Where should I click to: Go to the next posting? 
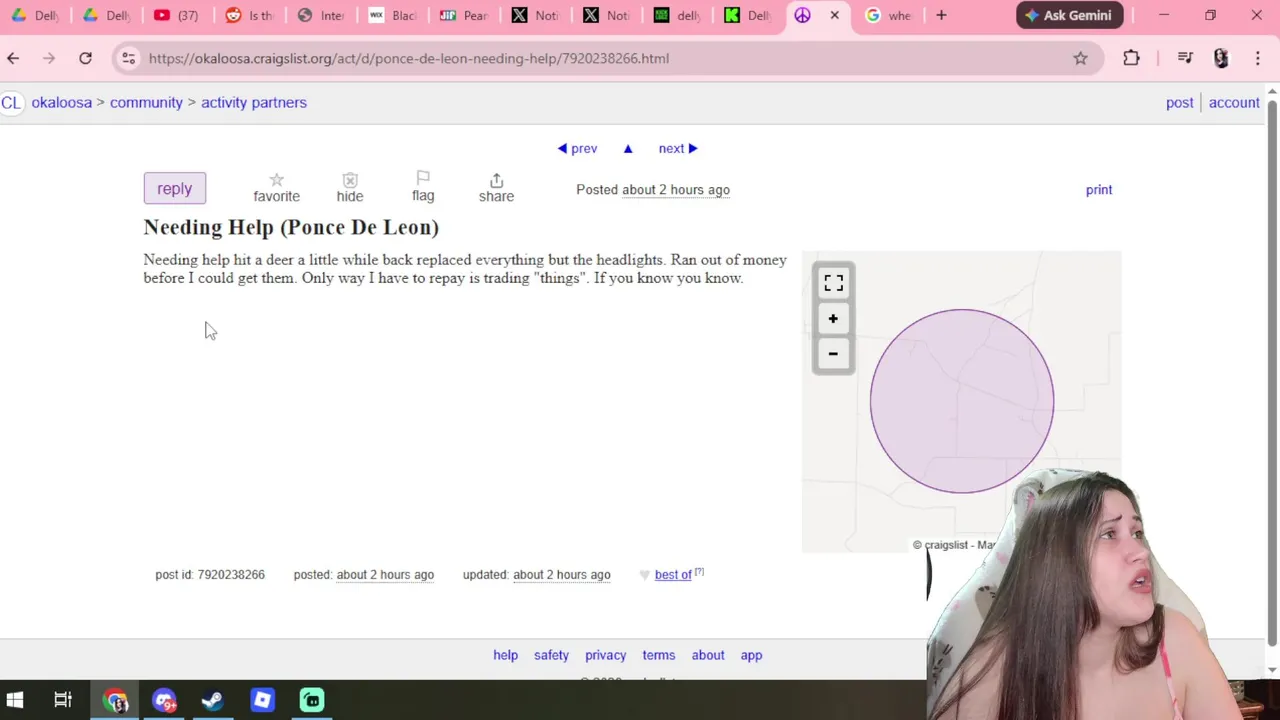(x=678, y=149)
